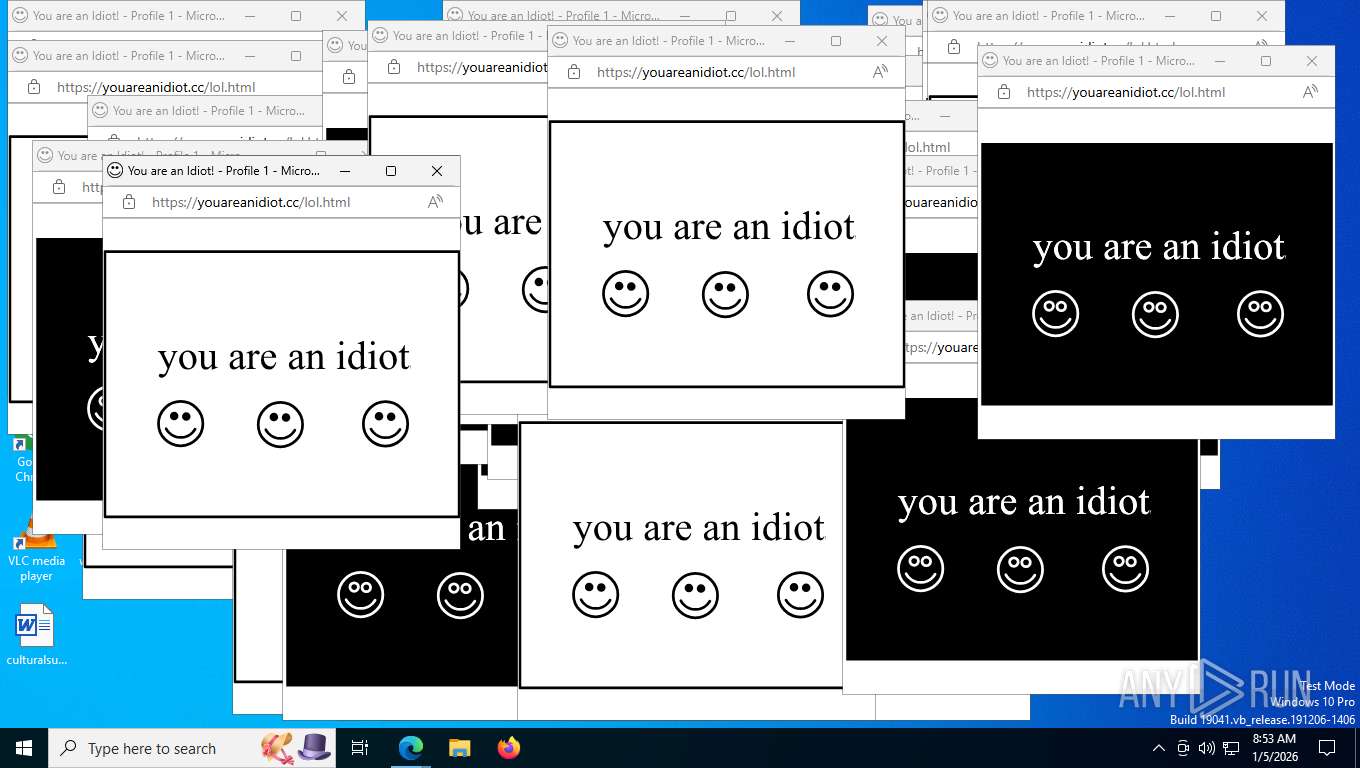Open volume control in system tray
The height and width of the screenshot is (768, 1360).
pyautogui.click(x=1207, y=748)
